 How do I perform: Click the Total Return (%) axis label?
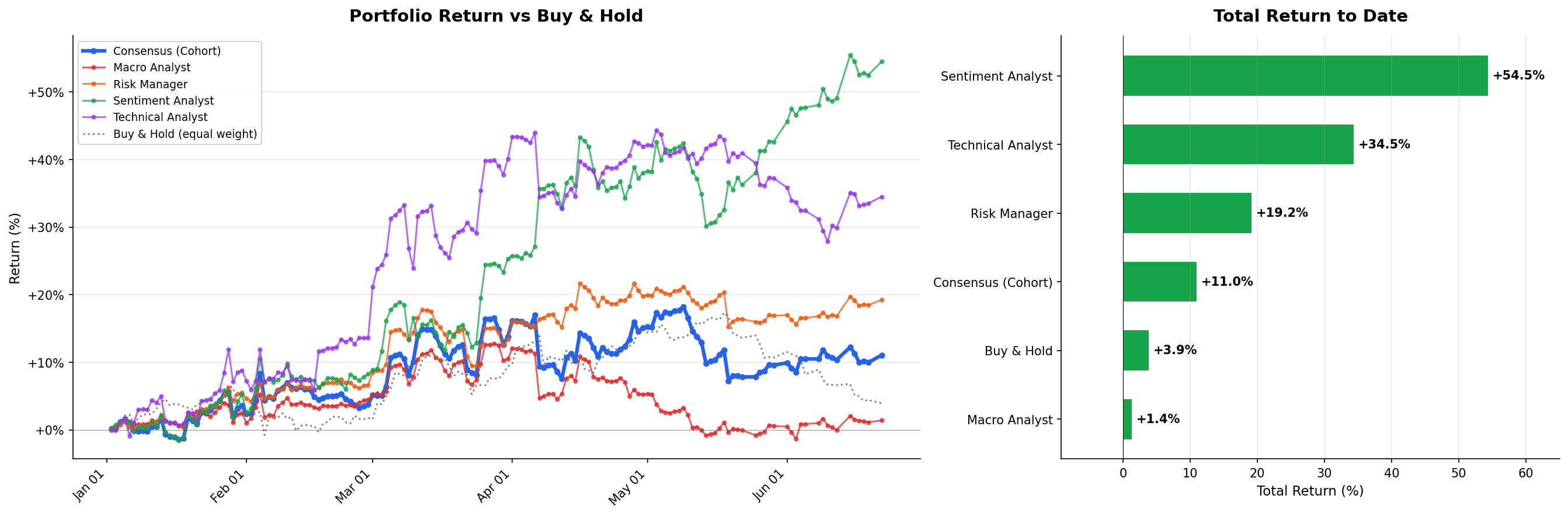point(1310,491)
